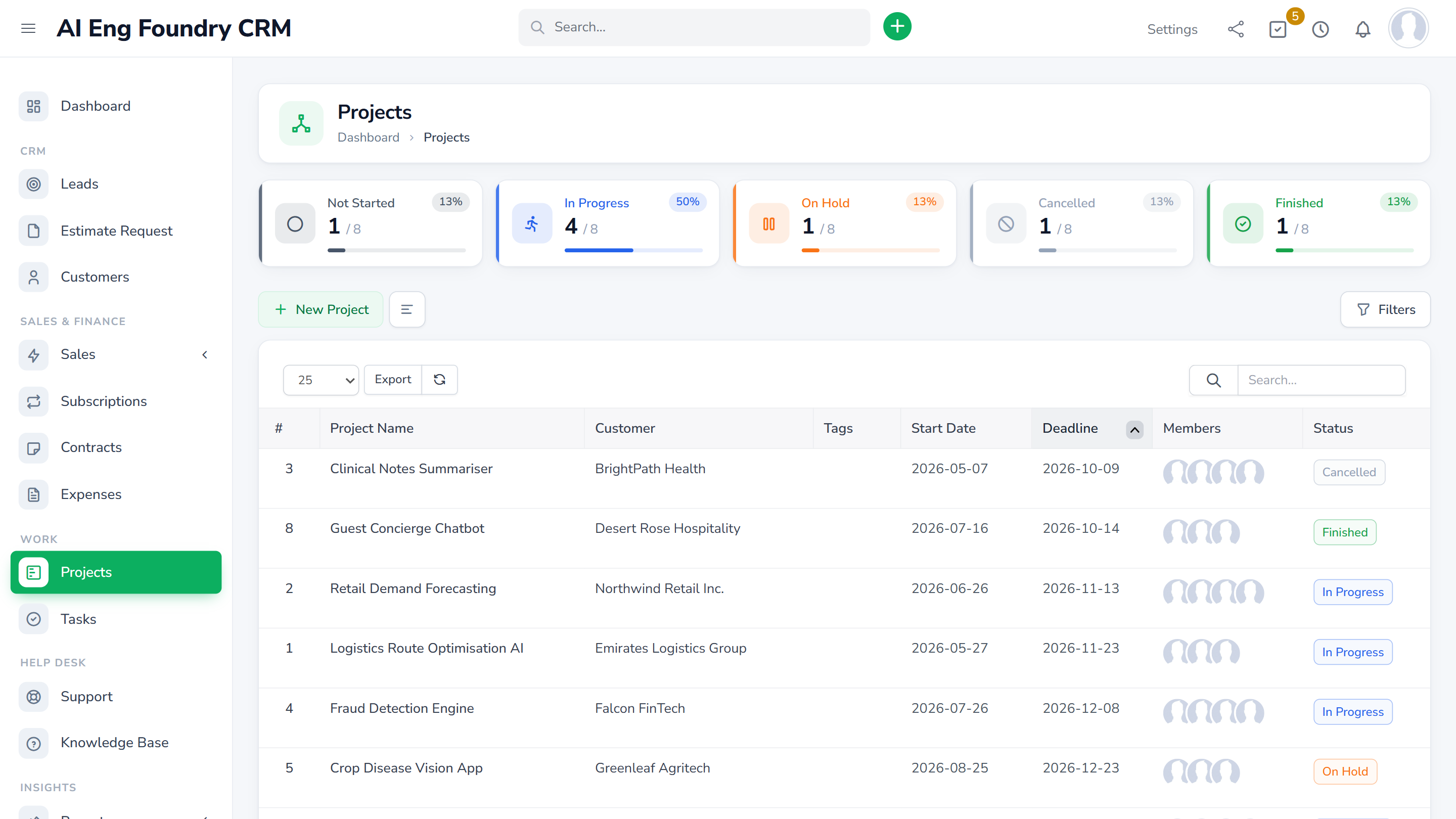1456x819 pixels.
Task: Click the In Progress progress bar
Action: click(633, 250)
